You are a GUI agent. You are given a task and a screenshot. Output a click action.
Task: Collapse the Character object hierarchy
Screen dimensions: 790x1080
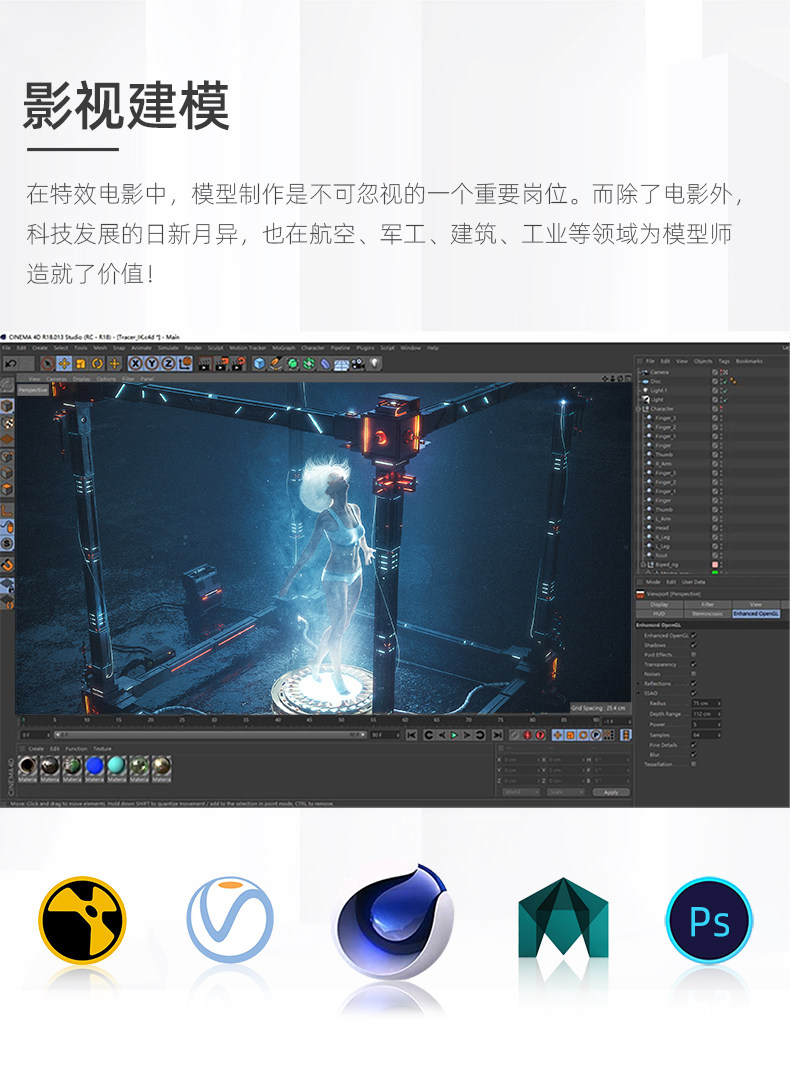639,408
